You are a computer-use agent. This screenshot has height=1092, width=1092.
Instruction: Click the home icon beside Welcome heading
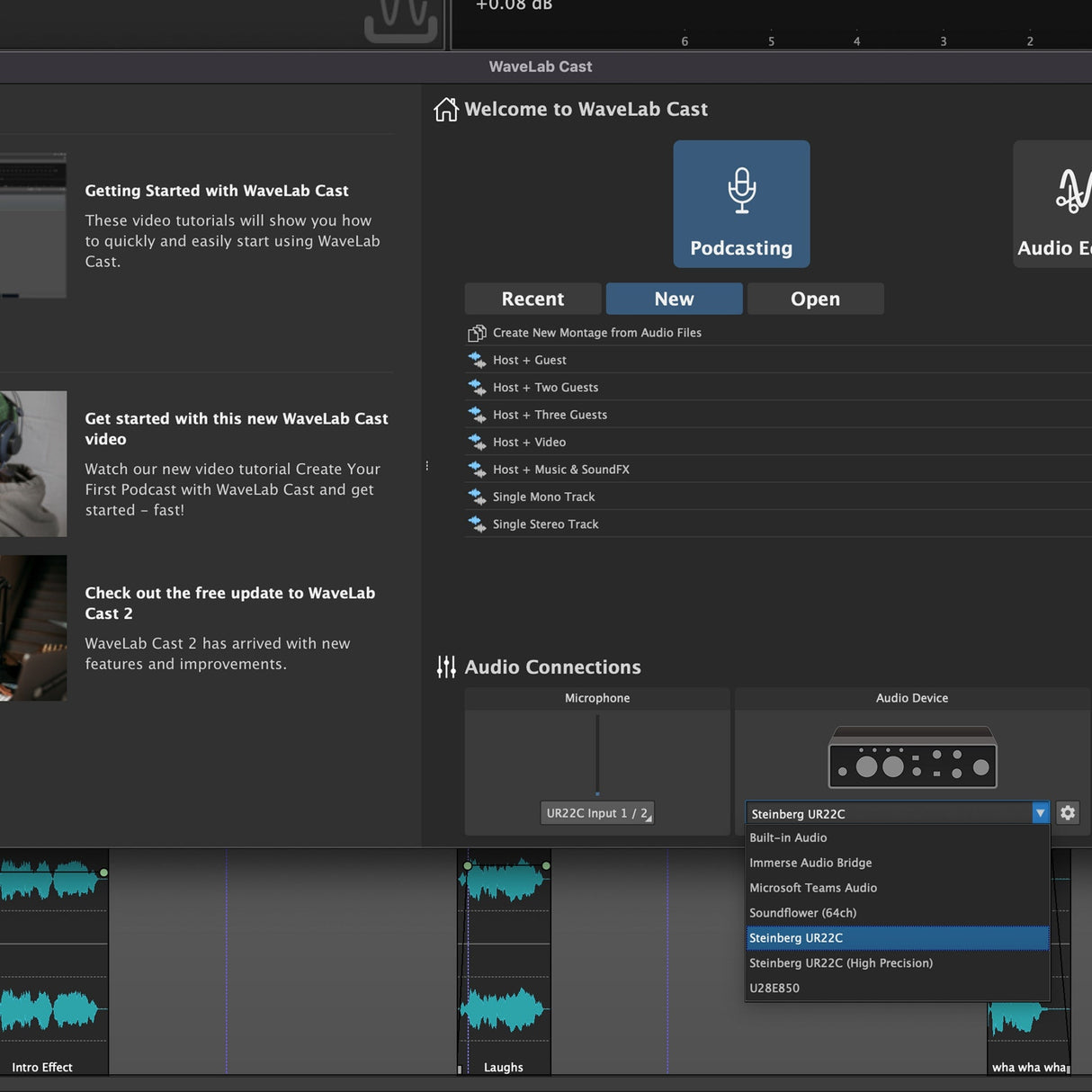coord(446,110)
